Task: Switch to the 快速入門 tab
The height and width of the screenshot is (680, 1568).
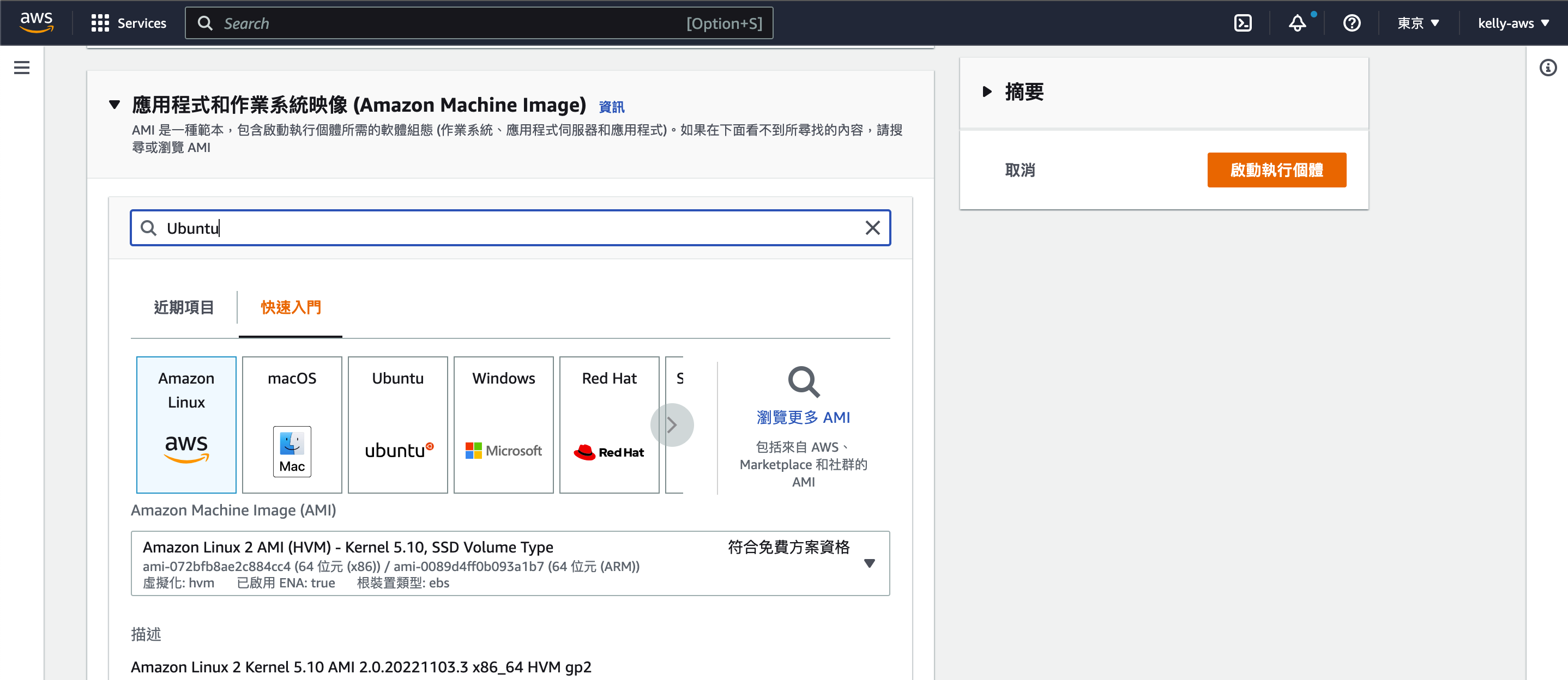Action: tap(291, 307)
